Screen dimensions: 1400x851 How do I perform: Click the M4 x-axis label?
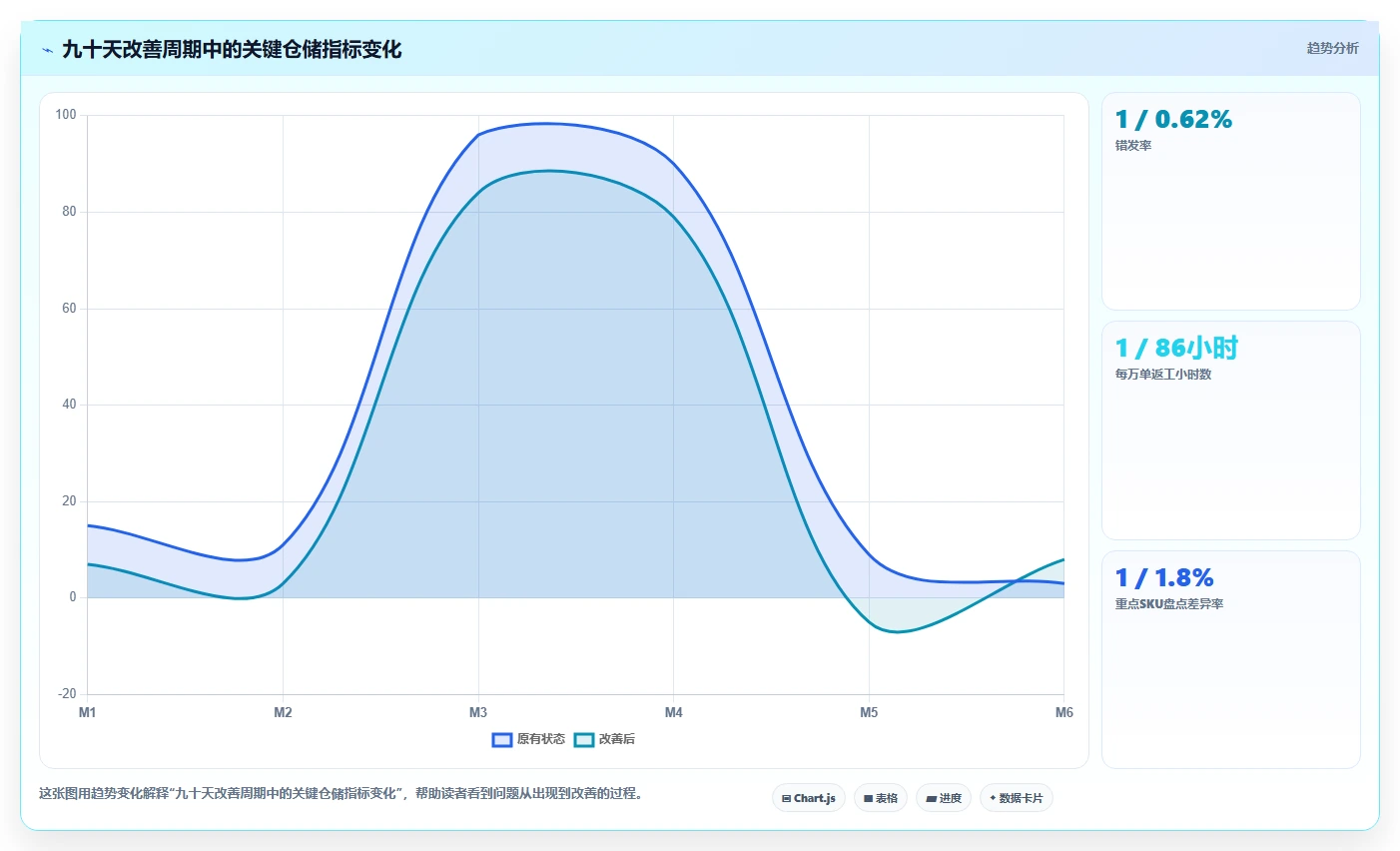click(674, 712)
